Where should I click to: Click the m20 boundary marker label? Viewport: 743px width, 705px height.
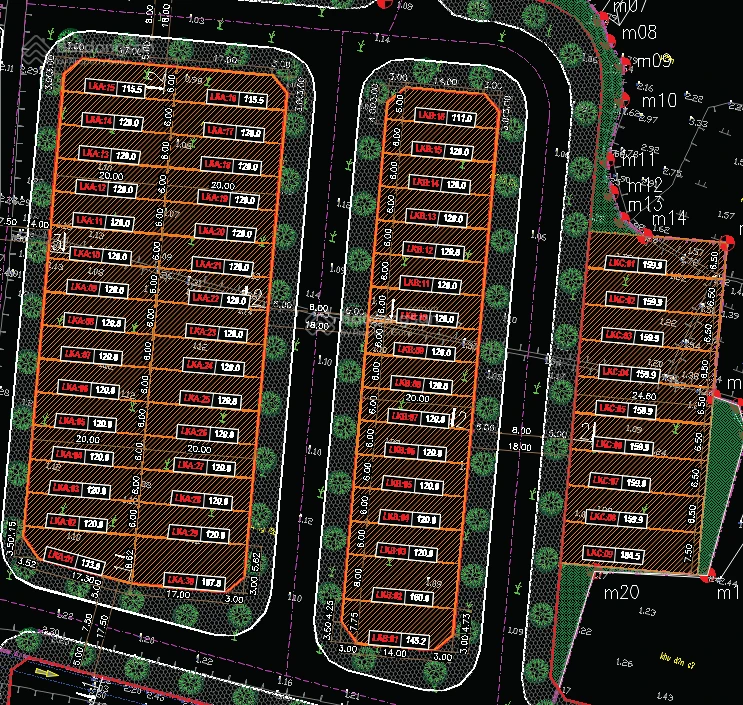tap(621, 592)
